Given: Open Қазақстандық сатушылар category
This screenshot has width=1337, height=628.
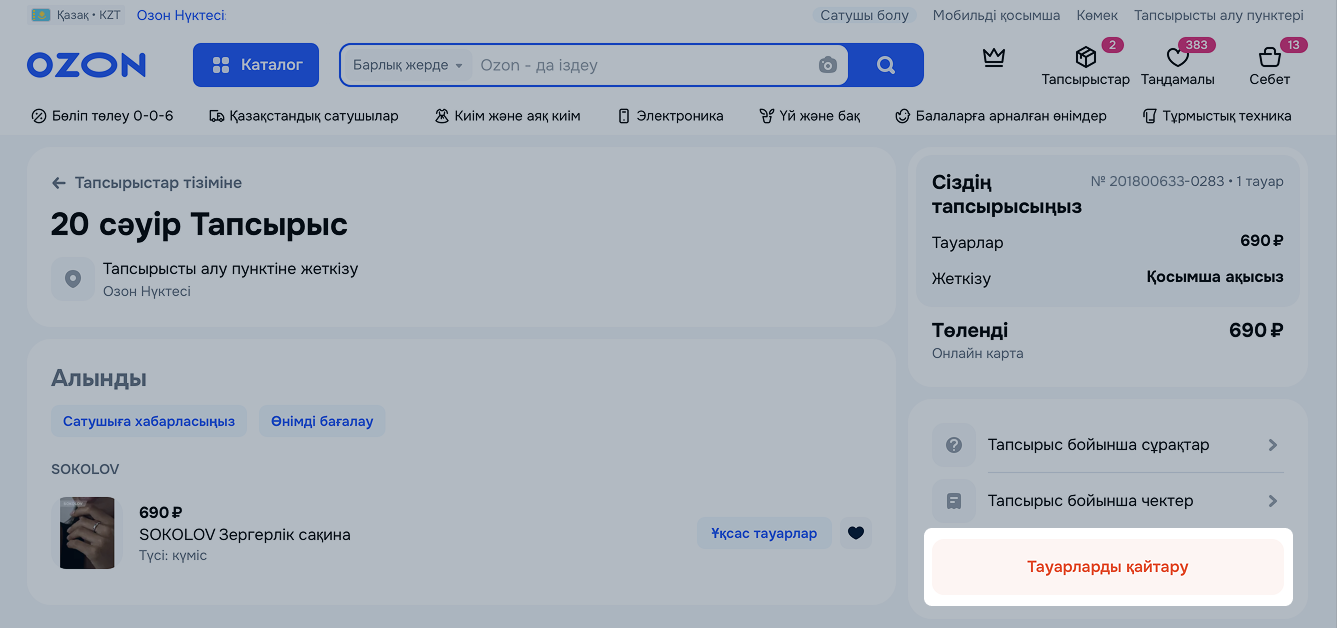Looking at the screenshot, I should 304,116.
